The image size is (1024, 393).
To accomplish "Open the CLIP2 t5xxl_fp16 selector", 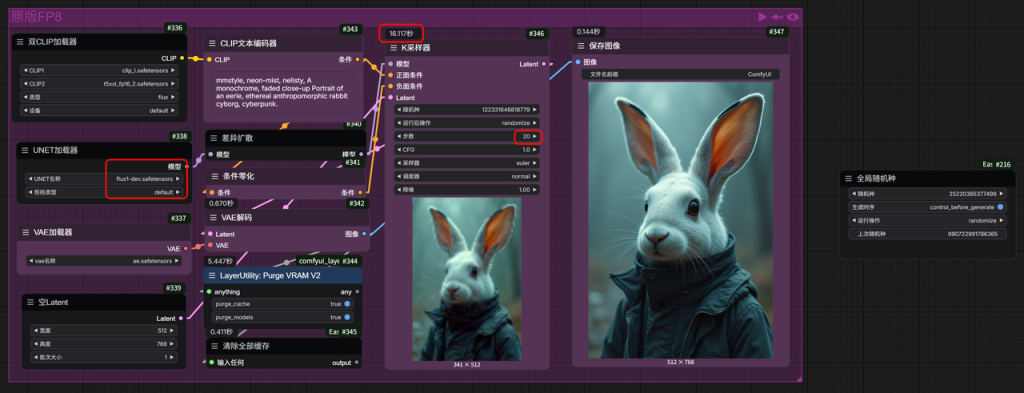I will (x=99, y=84).
